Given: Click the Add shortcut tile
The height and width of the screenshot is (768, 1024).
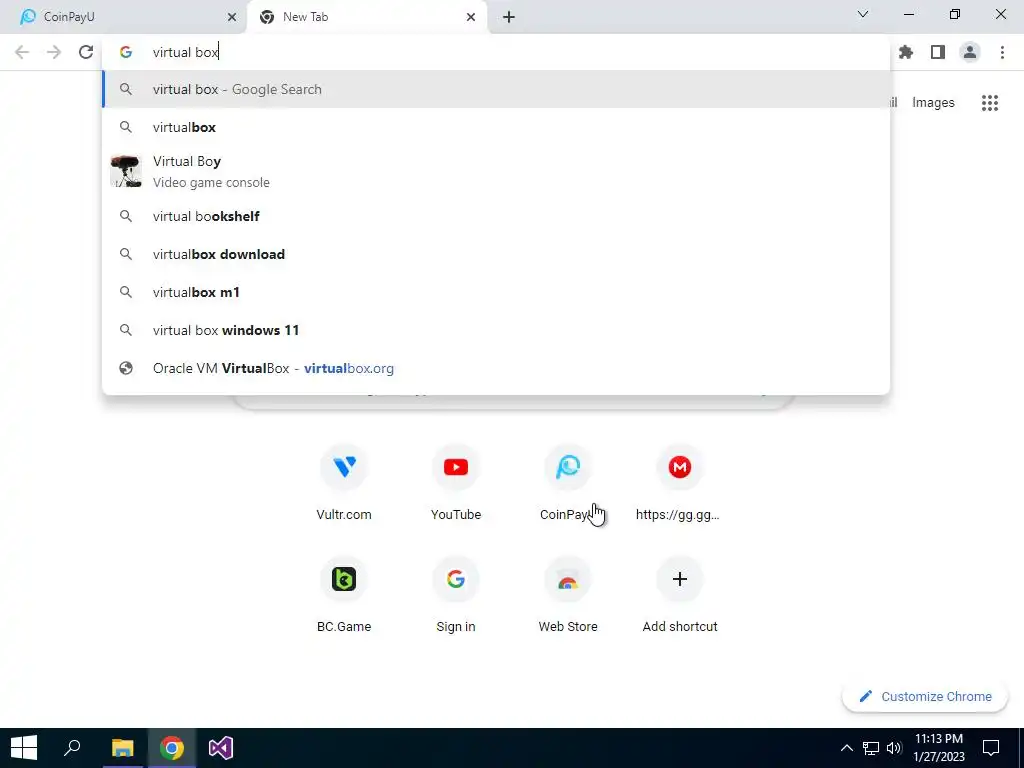Looking at the screenshot, I should [679, 596].
